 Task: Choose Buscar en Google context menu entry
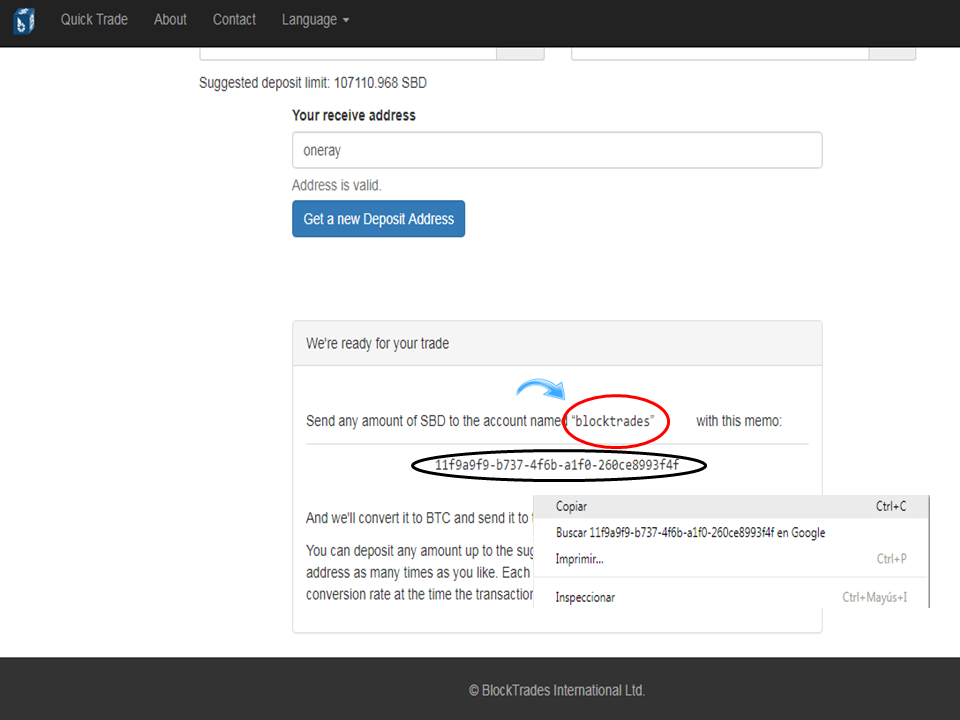[731, 533]
